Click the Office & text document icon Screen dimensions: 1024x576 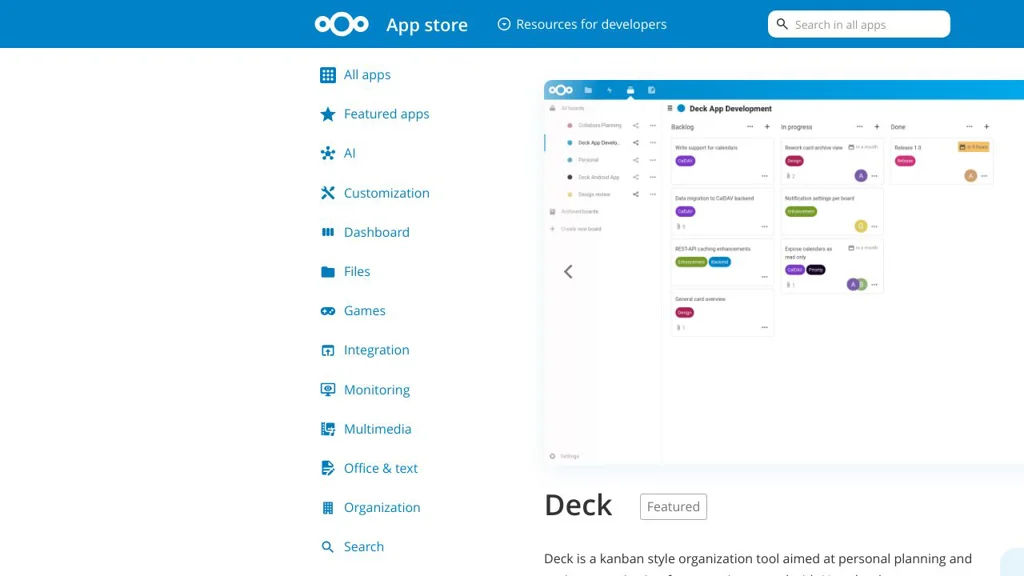pyautogui.click(x=328, y=468)
